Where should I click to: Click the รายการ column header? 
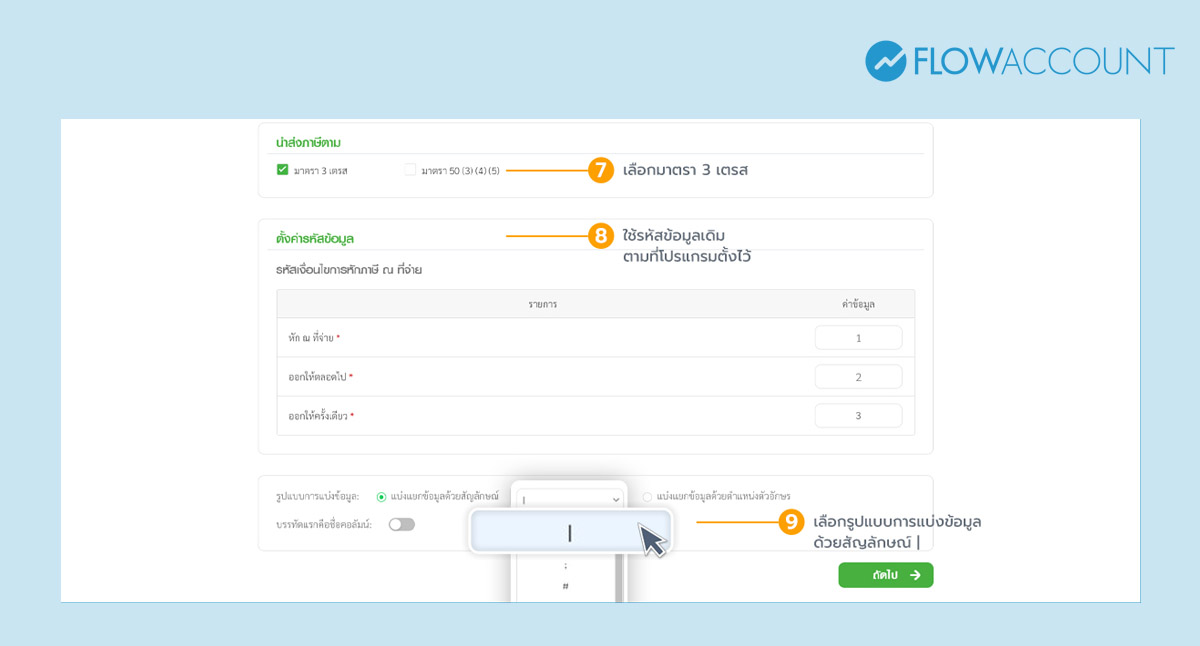pyautogui.click(x=543, y=304)
